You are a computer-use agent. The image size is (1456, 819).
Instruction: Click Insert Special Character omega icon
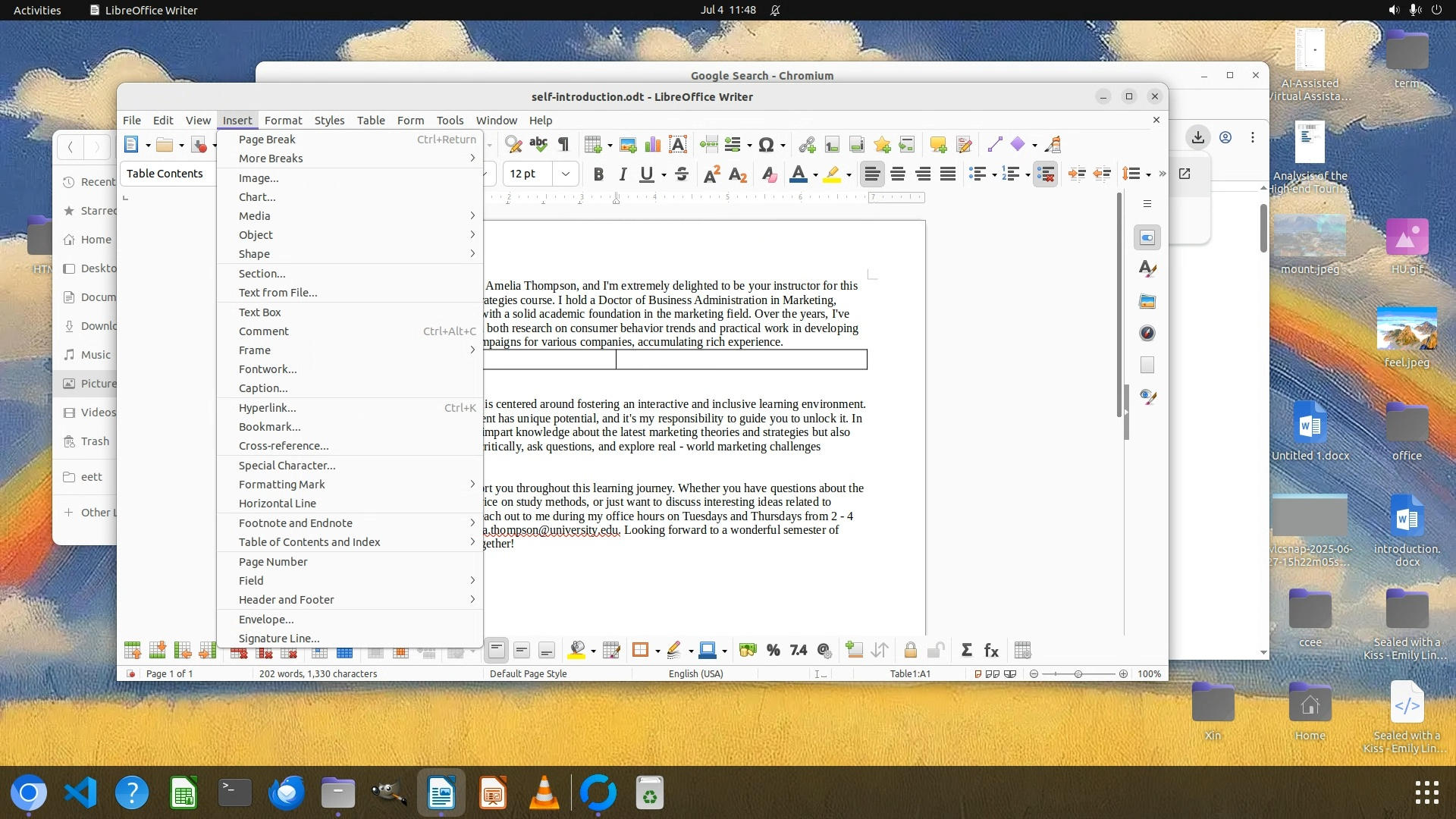coord(766,145)
